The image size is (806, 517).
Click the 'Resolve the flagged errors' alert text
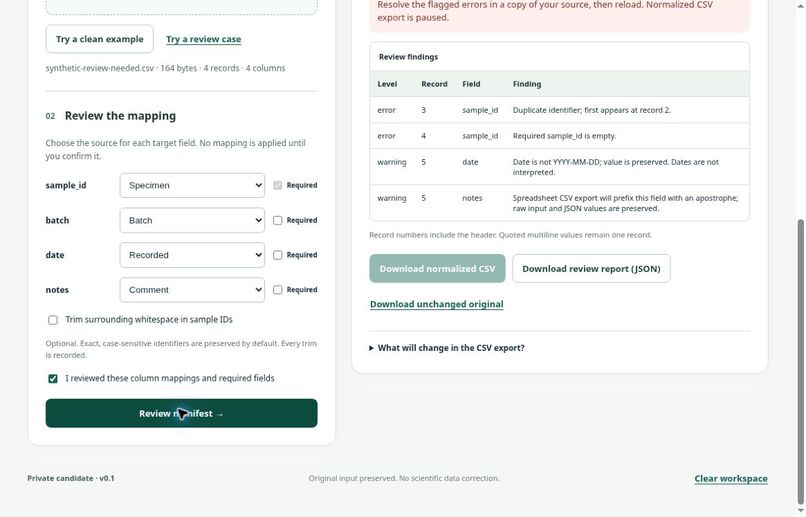[545, 11]
